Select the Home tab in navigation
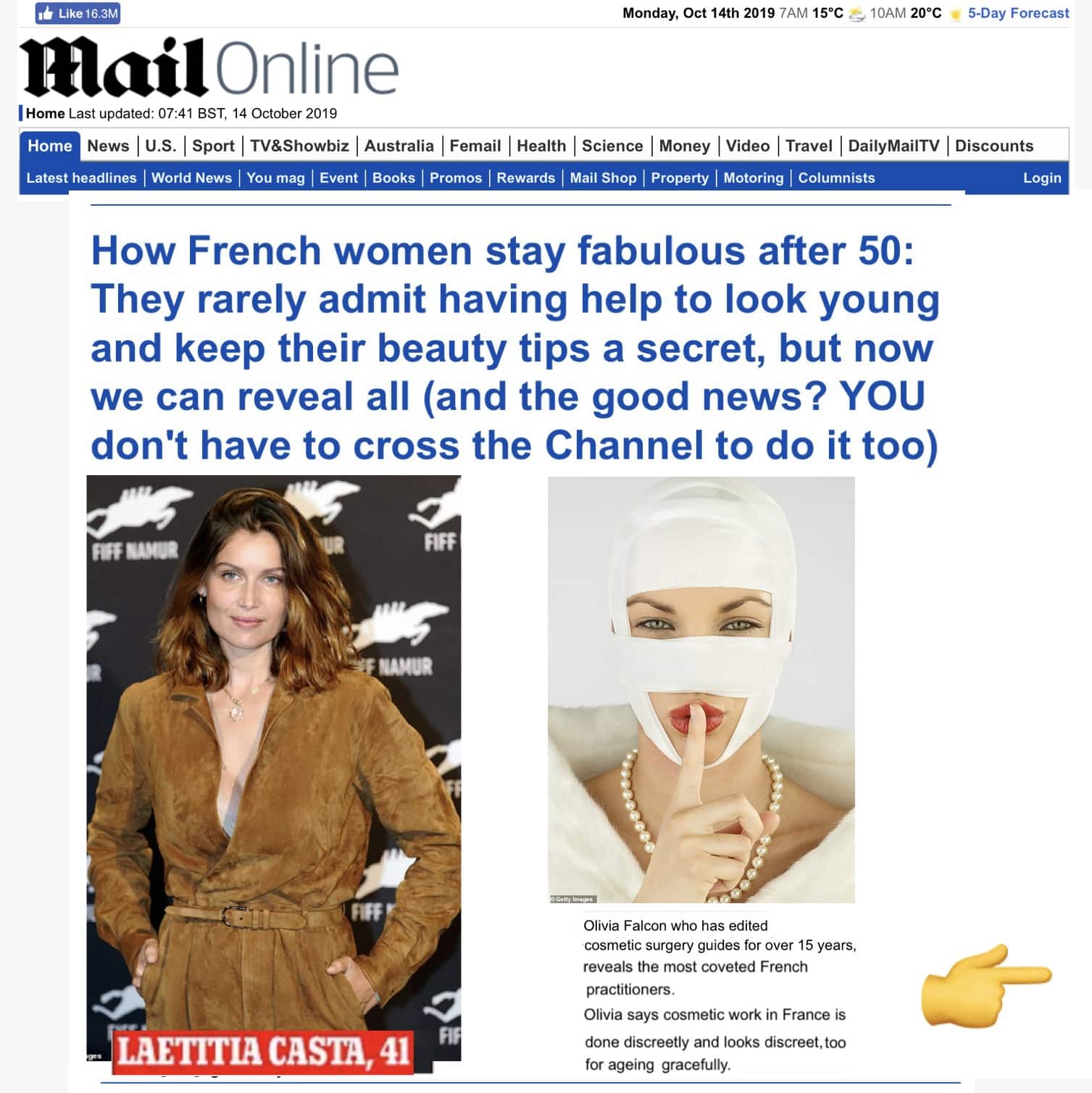The image size is (1092, 1093). (50, 146)
